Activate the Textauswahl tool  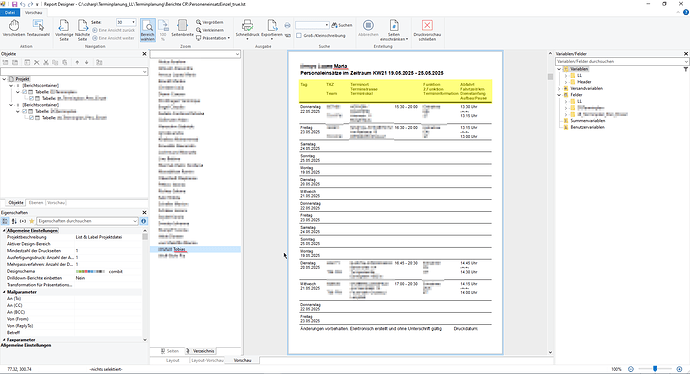pyautogui.click(x=38, y=29)
